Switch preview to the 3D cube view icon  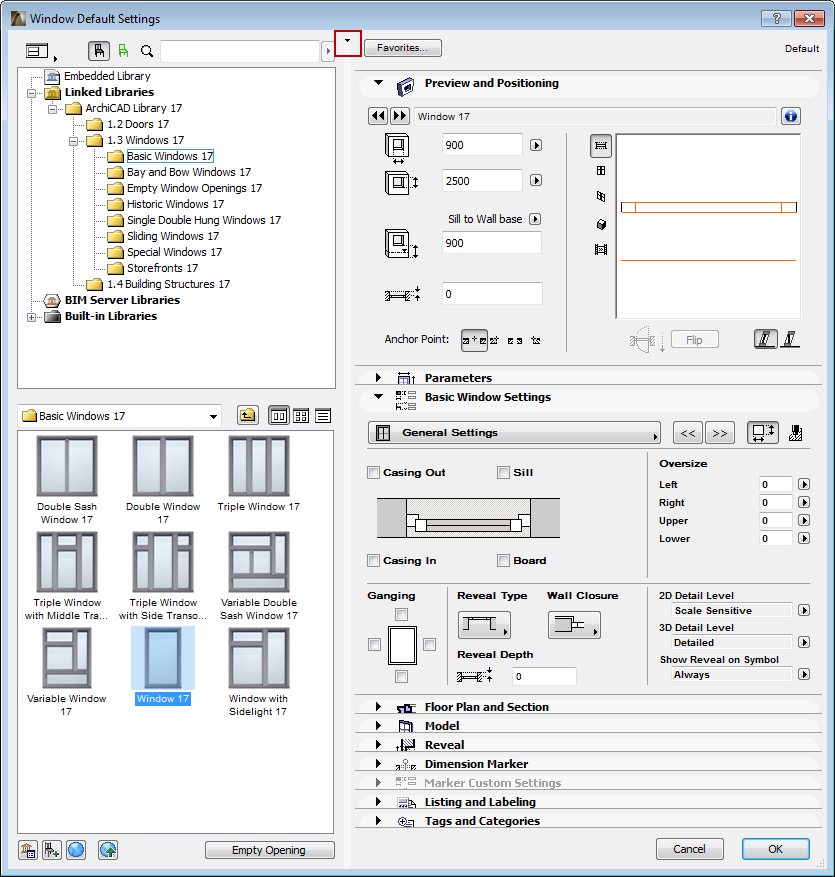tap(601, 224)
